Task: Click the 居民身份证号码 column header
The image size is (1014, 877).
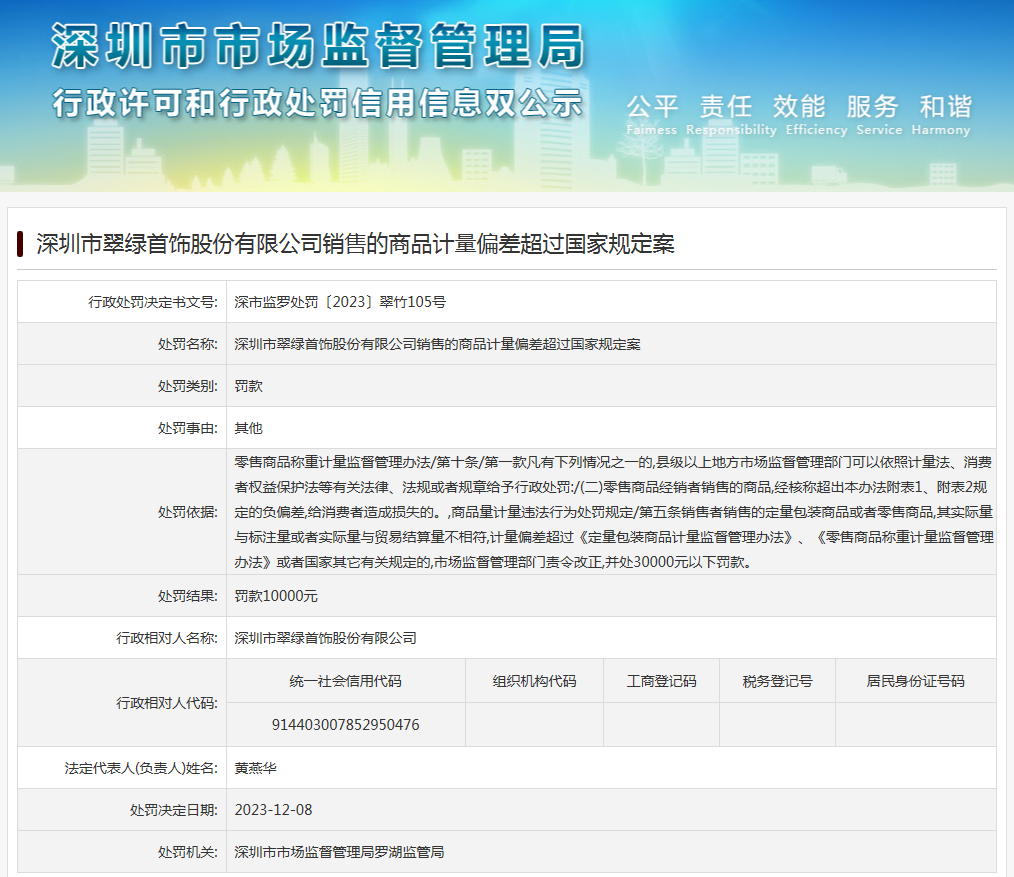Action: pyautogui.click(x=916, y=681)
